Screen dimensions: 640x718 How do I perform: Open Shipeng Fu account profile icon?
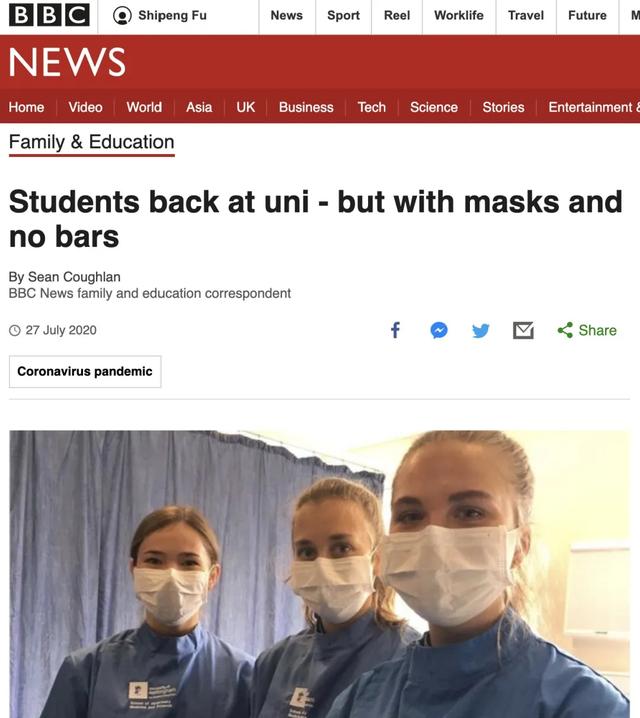[122, 16]
